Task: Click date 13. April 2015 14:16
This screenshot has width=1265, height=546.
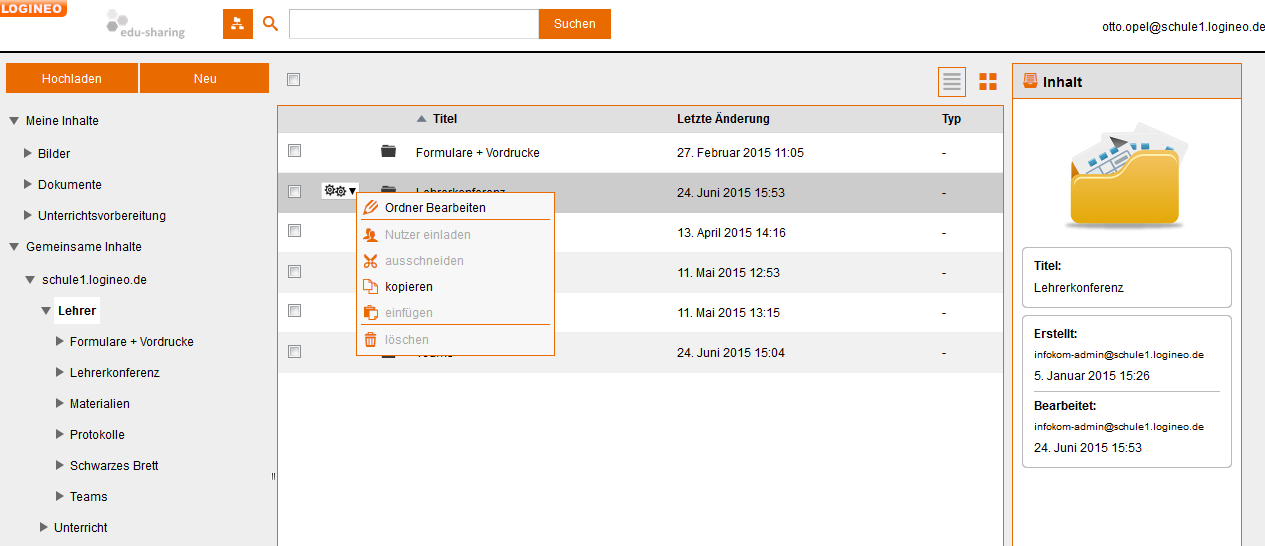Action: click(731, 233)
